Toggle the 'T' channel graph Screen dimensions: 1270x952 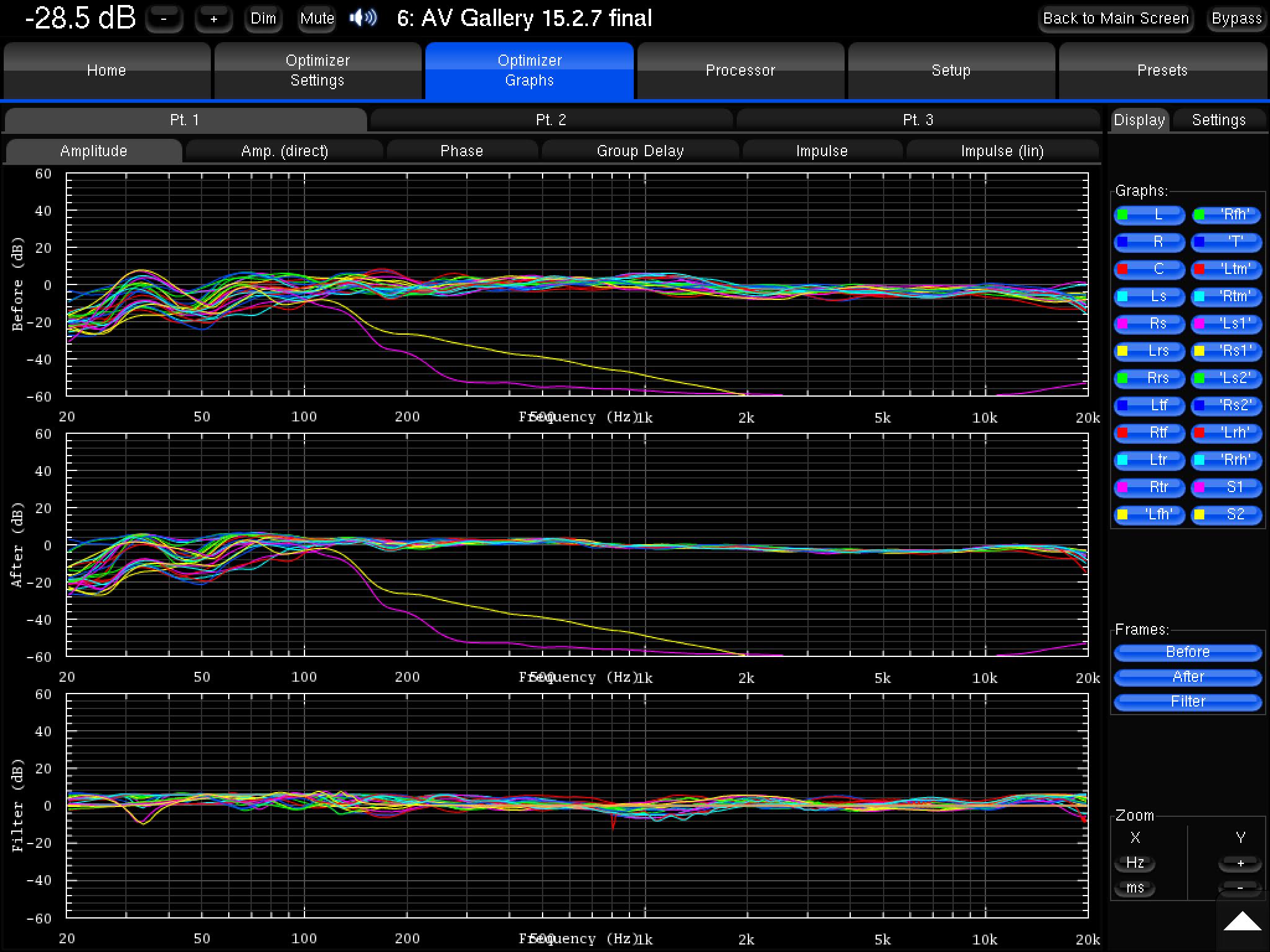1227,242
